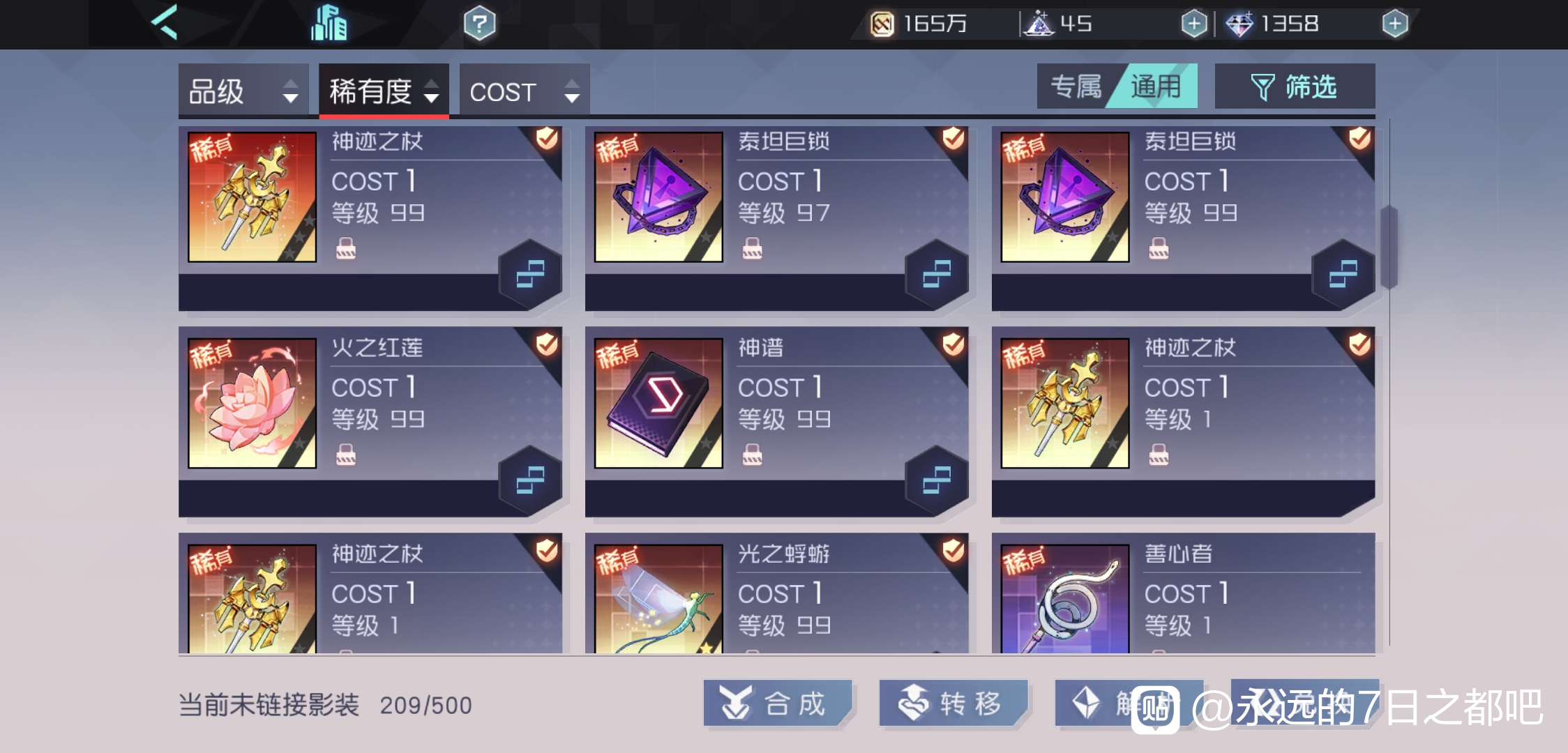Tap link icon on 火之红莲 card
Screen dimensions: 1568x753
coord(530,480)
